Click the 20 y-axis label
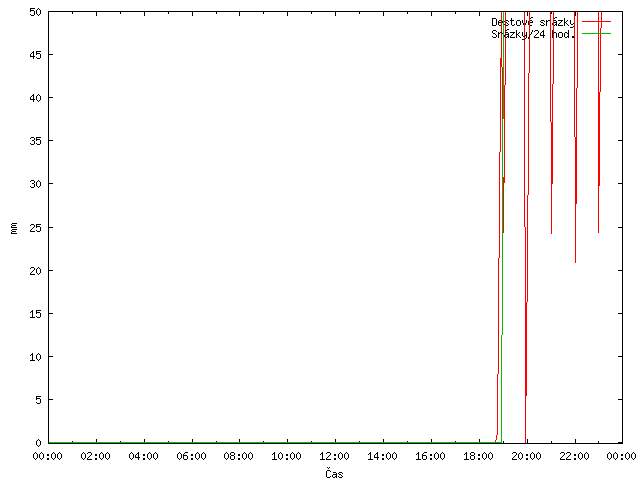The width and height of the screenshot is (640, 480). point(36,271)
